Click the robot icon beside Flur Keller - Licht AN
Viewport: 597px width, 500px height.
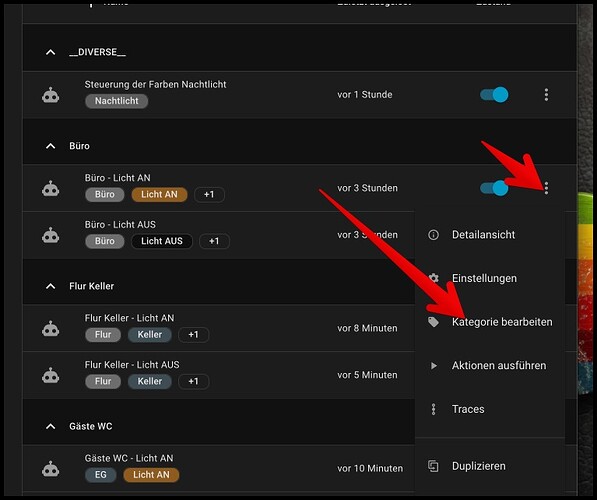coord(50,329)
